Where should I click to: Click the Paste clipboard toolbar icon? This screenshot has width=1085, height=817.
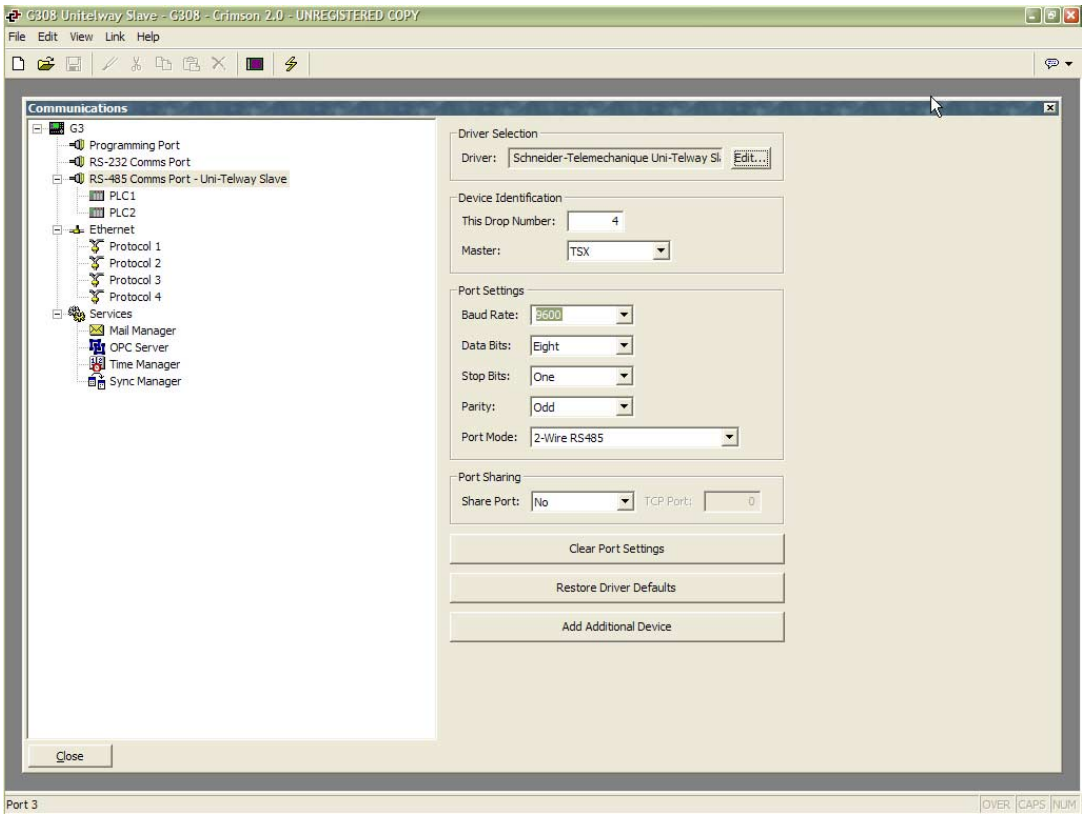191,64
